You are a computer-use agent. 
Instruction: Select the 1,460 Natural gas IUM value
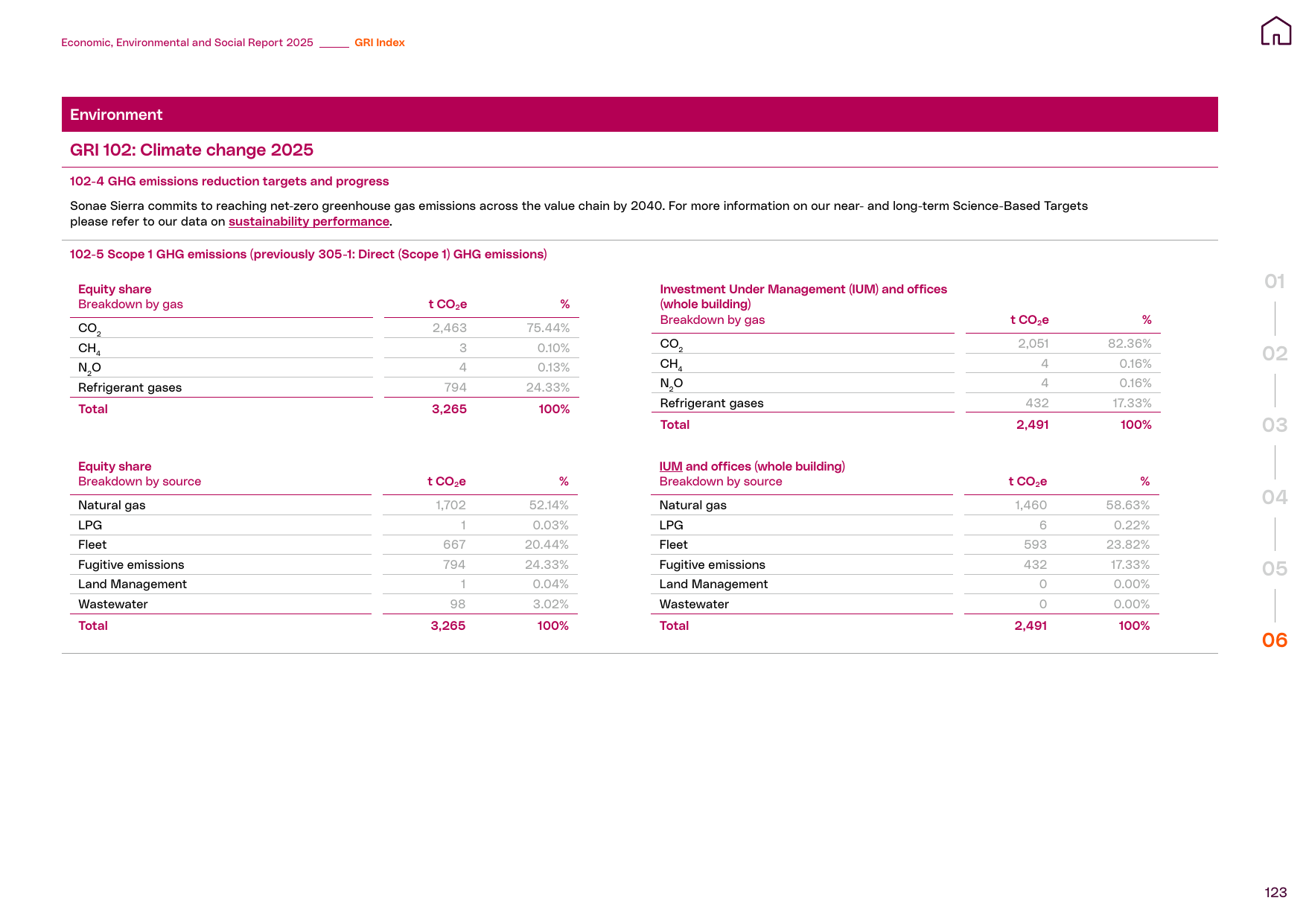coord(1031,506)
